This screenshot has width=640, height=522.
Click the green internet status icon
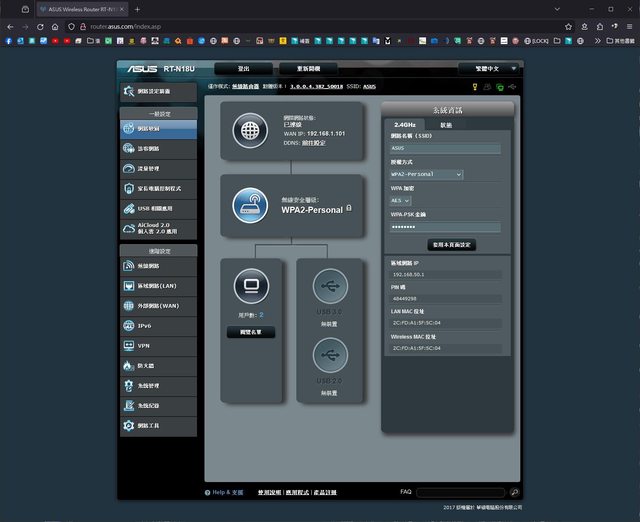point(500,87)
